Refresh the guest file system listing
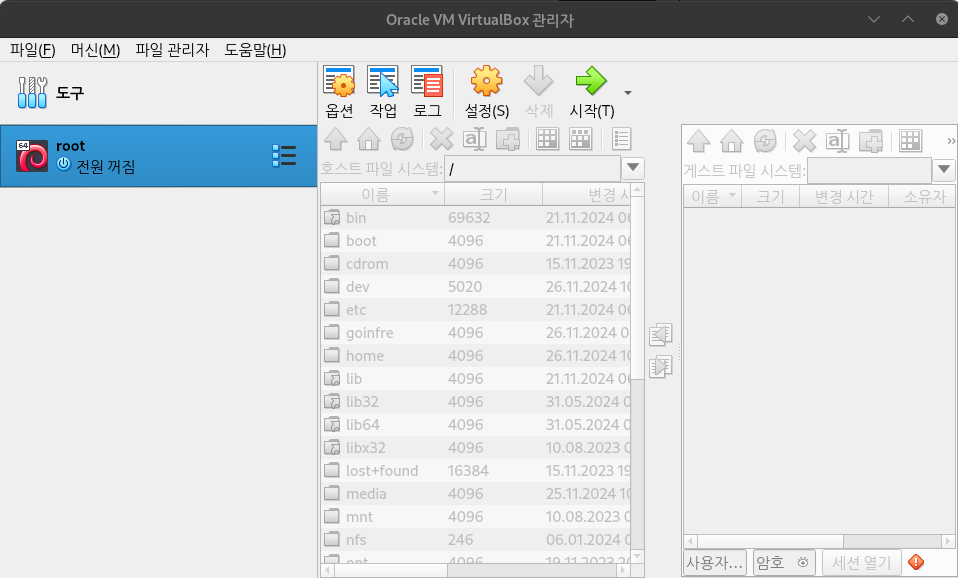 pos(765,141)
